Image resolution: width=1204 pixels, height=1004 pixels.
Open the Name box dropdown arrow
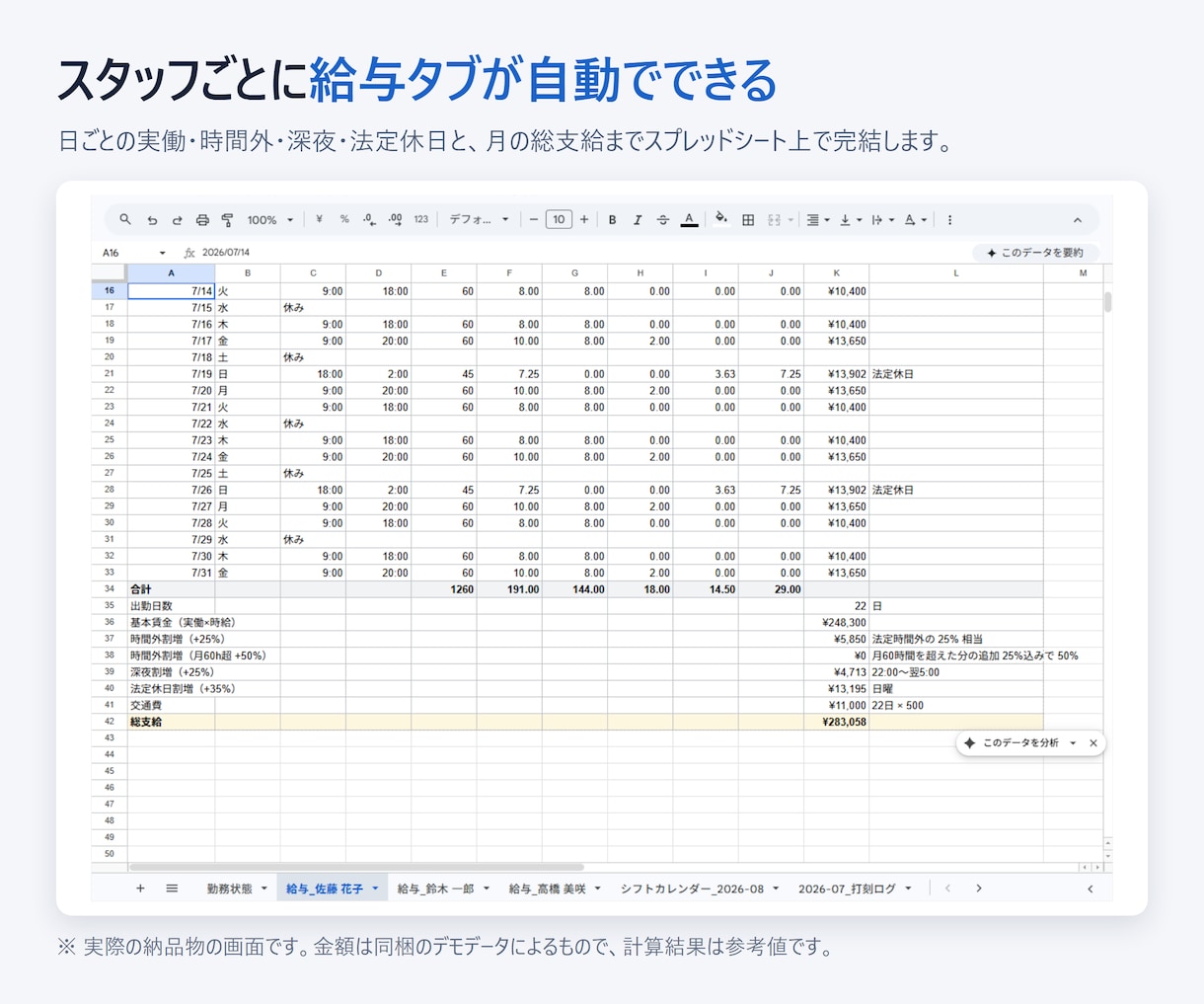162,253
